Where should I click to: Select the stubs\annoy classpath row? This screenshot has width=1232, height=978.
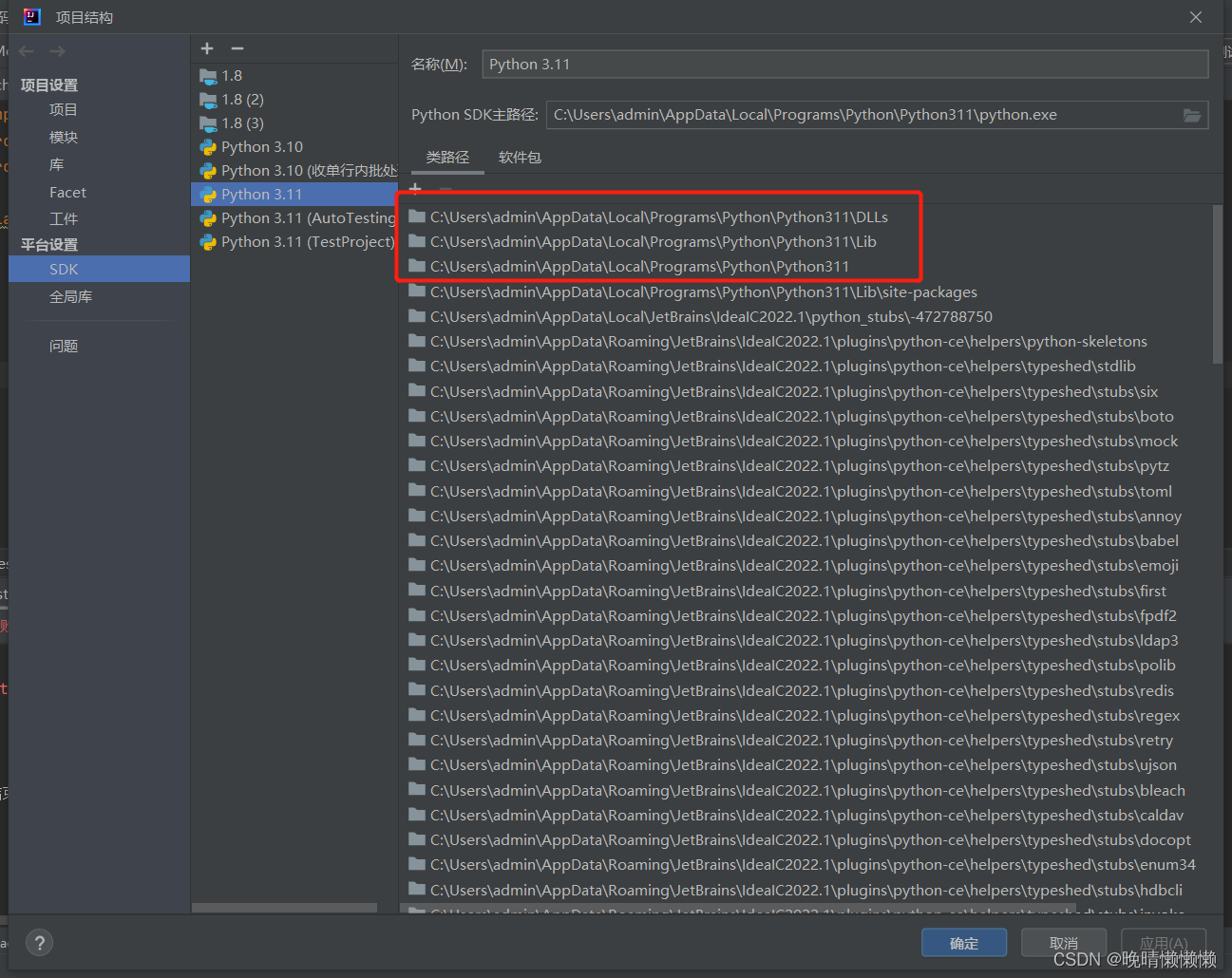(x=807, y=517)
